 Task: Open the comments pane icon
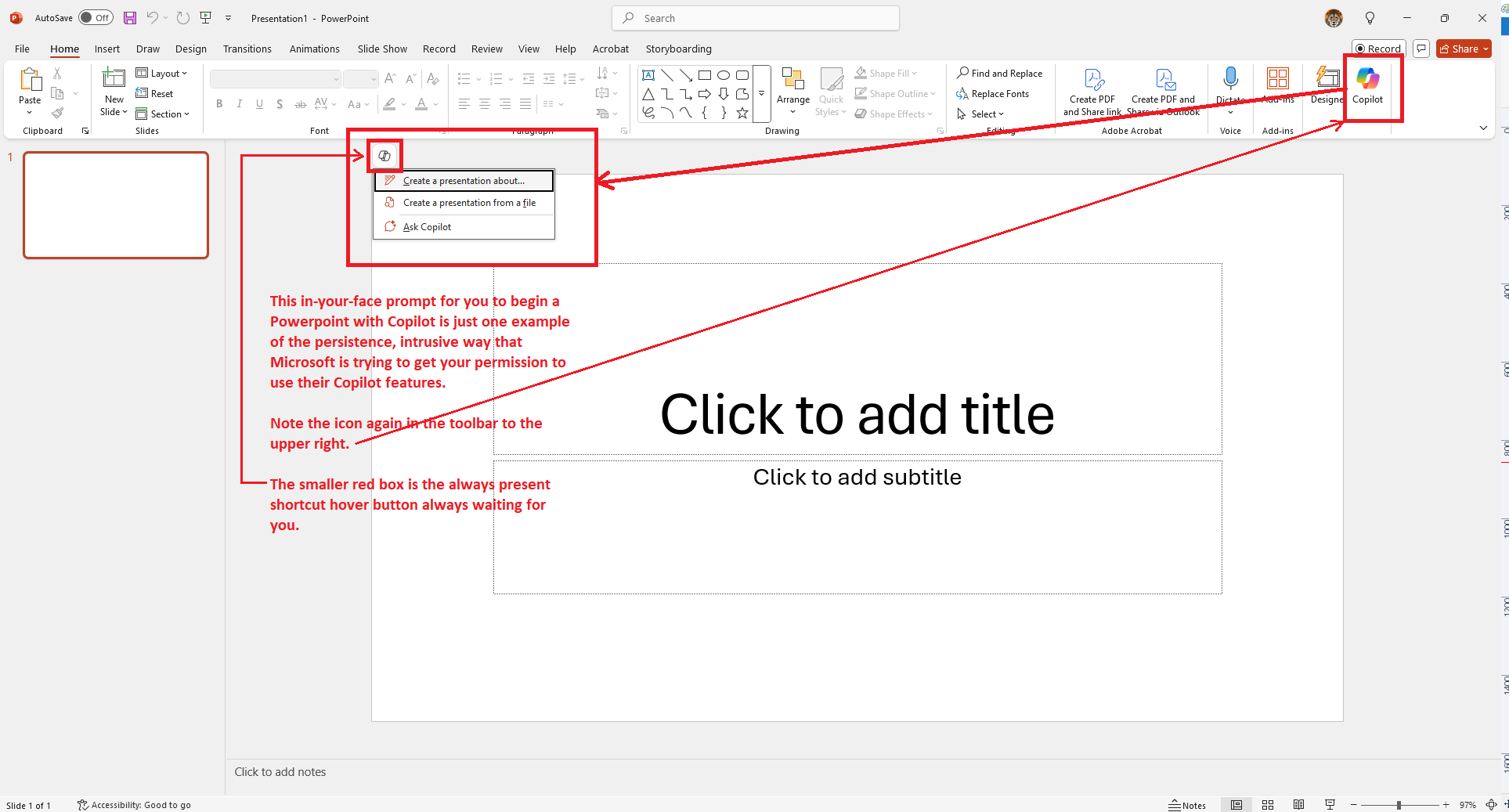point(1421,49)
